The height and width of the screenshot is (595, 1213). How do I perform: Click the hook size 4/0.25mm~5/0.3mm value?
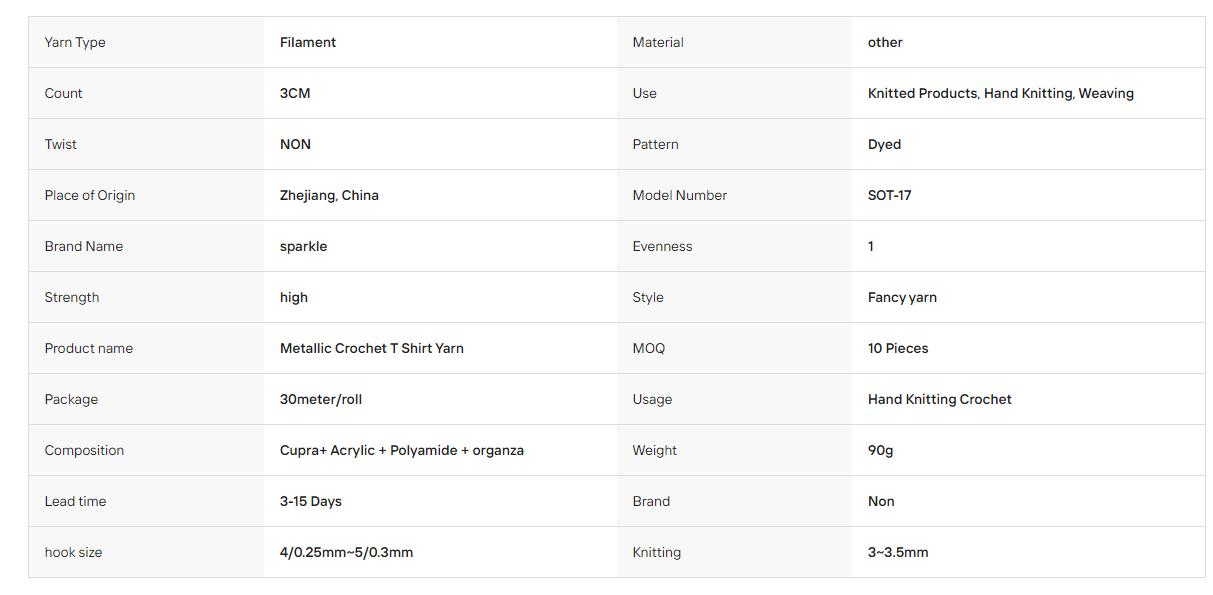pyautogui.click(x=346, y=552)
